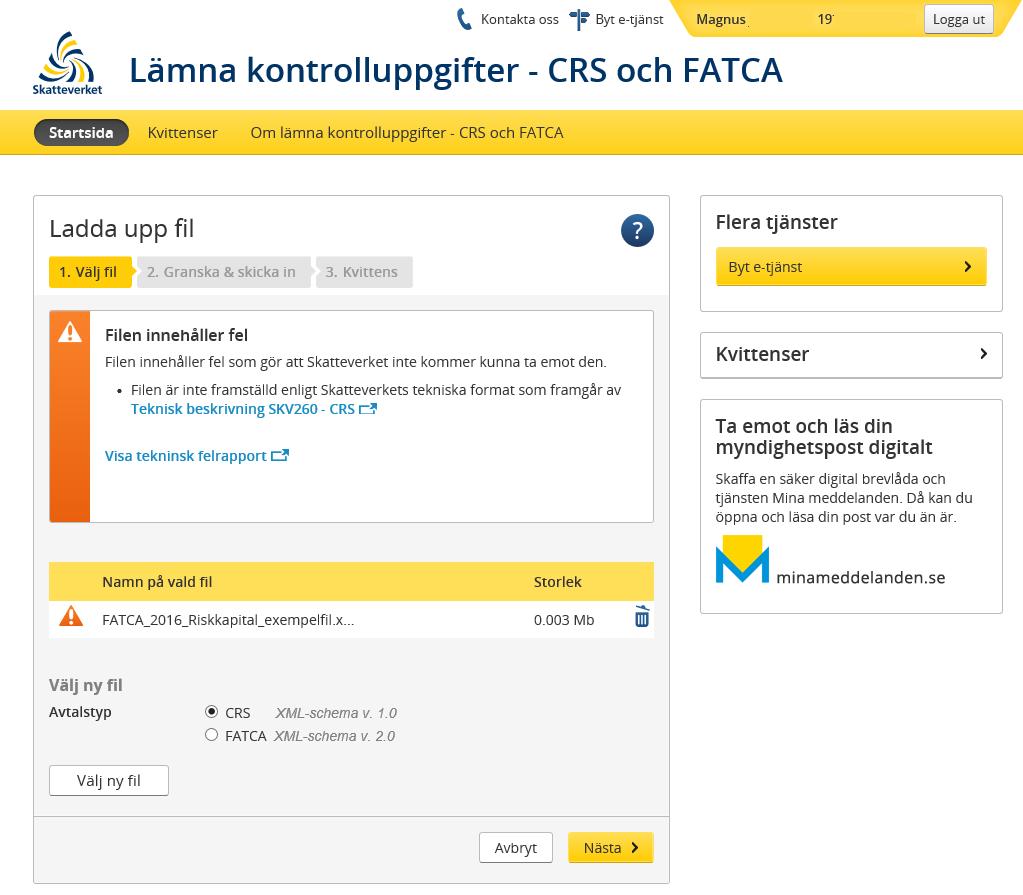Click the phone icon beside Kontakta oss
This screenshot has height=895, width=1023.
pyautogui.click(x=464, y=20)
